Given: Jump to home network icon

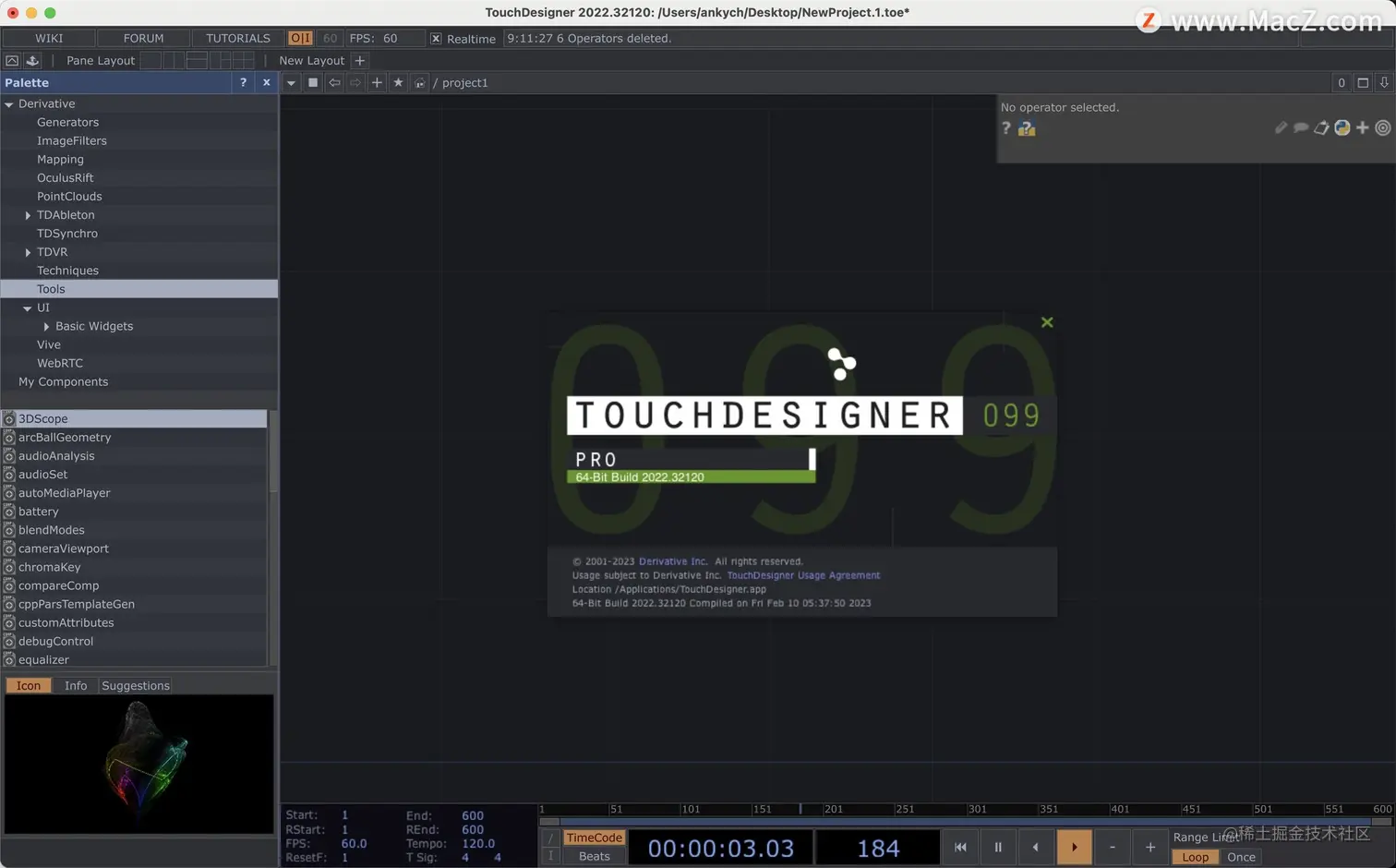Looking at the screenshot, I should [420, 82].
